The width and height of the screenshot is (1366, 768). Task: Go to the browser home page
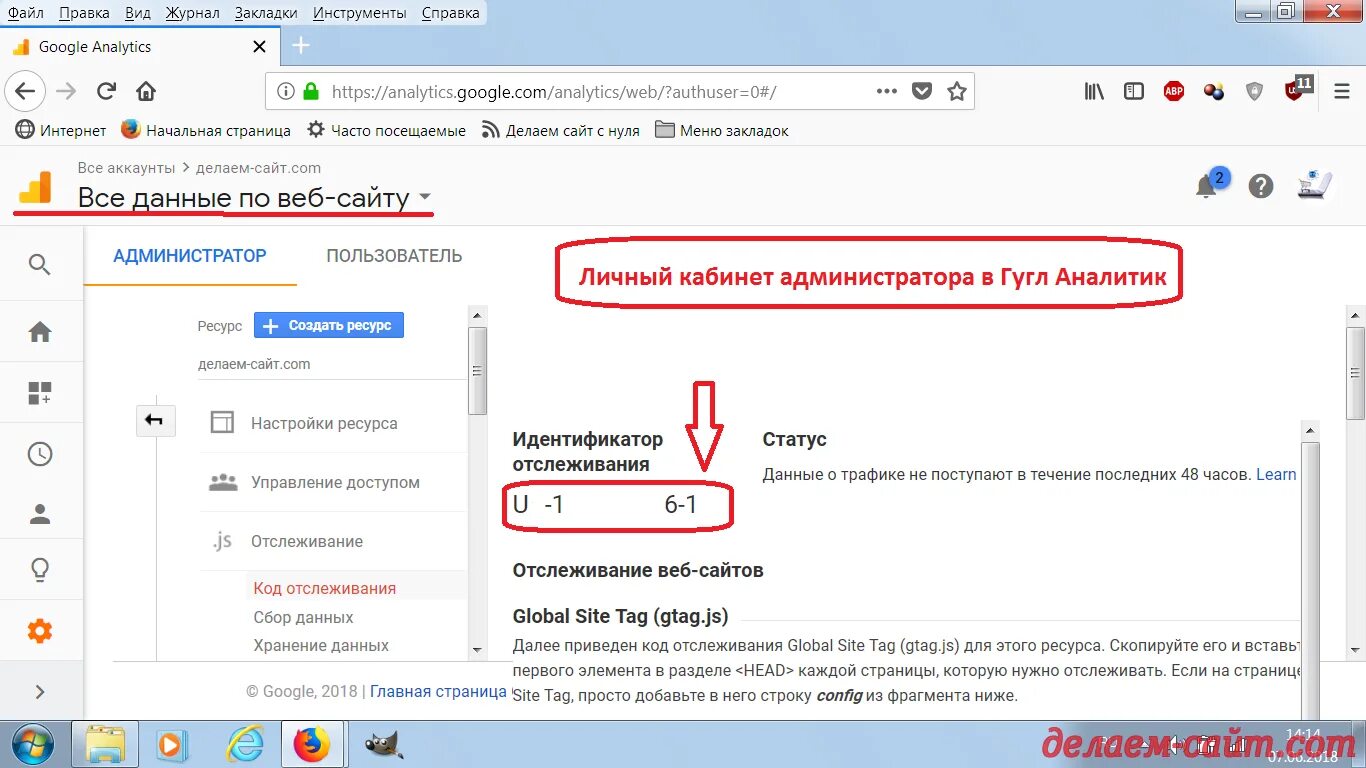[x=146, y=91]
